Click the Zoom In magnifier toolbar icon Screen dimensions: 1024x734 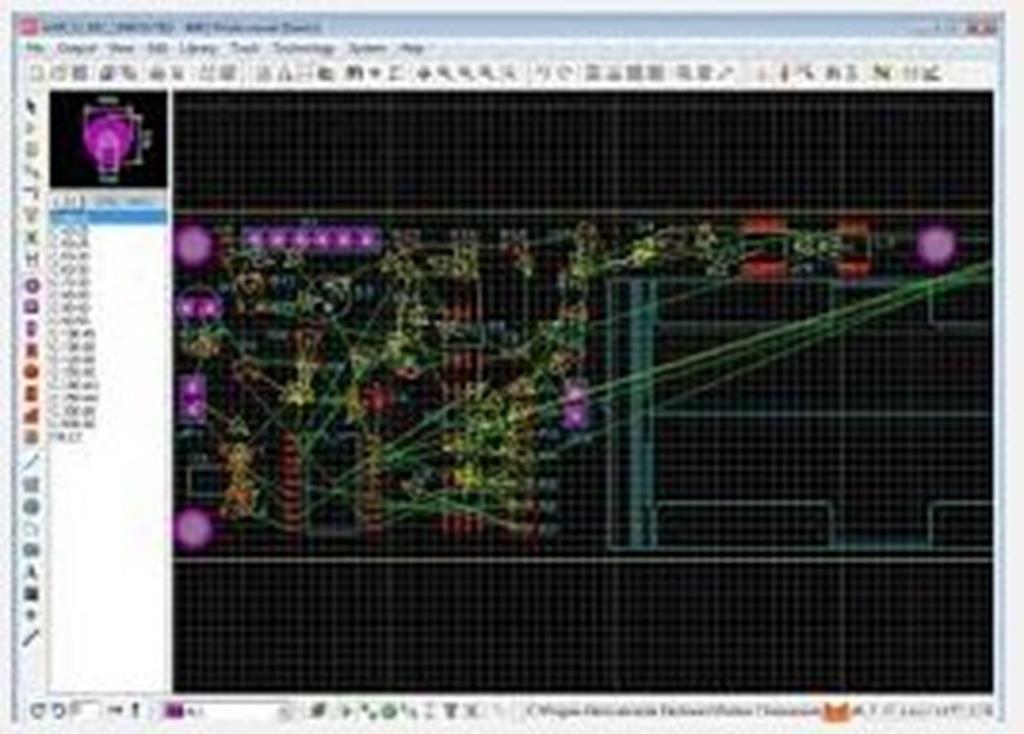pyautogui.click(x=447, y=71)
